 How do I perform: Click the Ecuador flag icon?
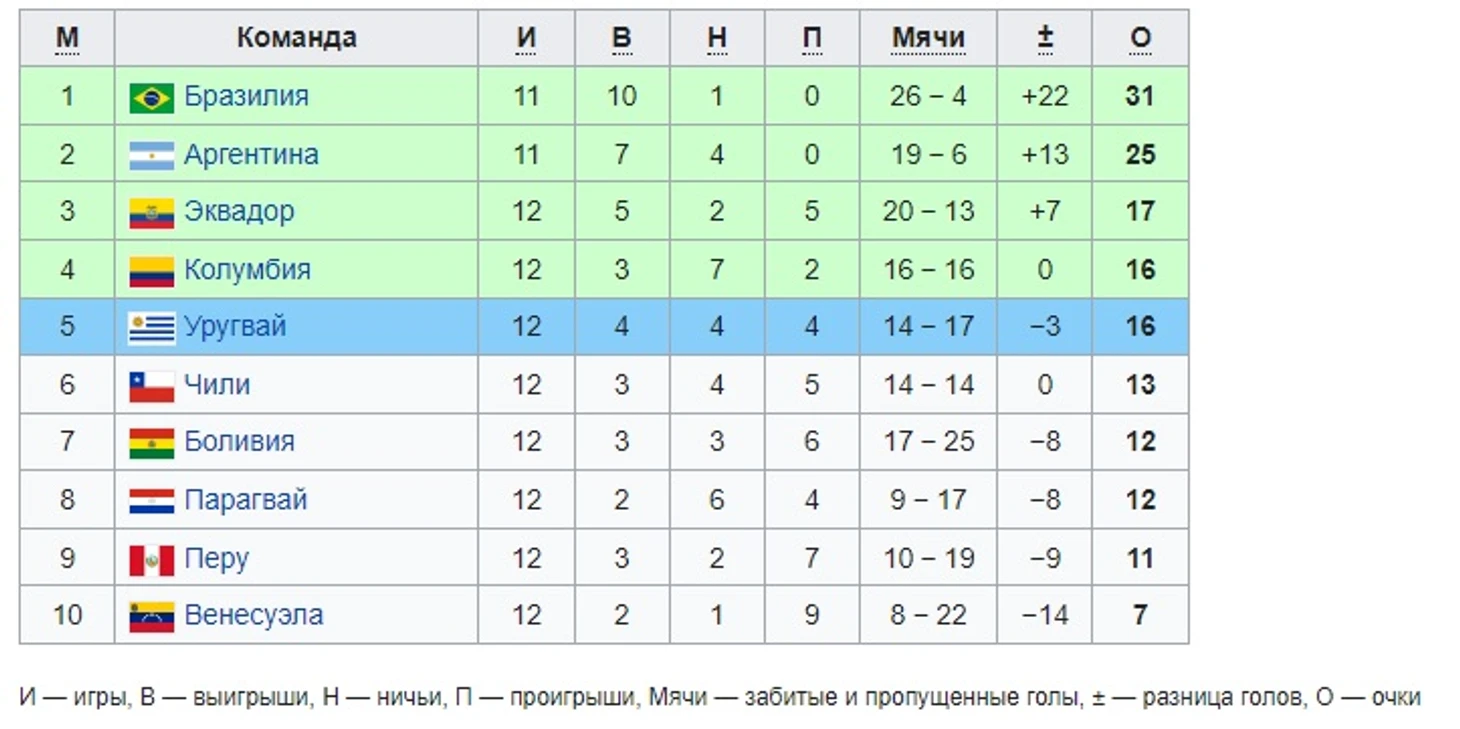(151, 213)
